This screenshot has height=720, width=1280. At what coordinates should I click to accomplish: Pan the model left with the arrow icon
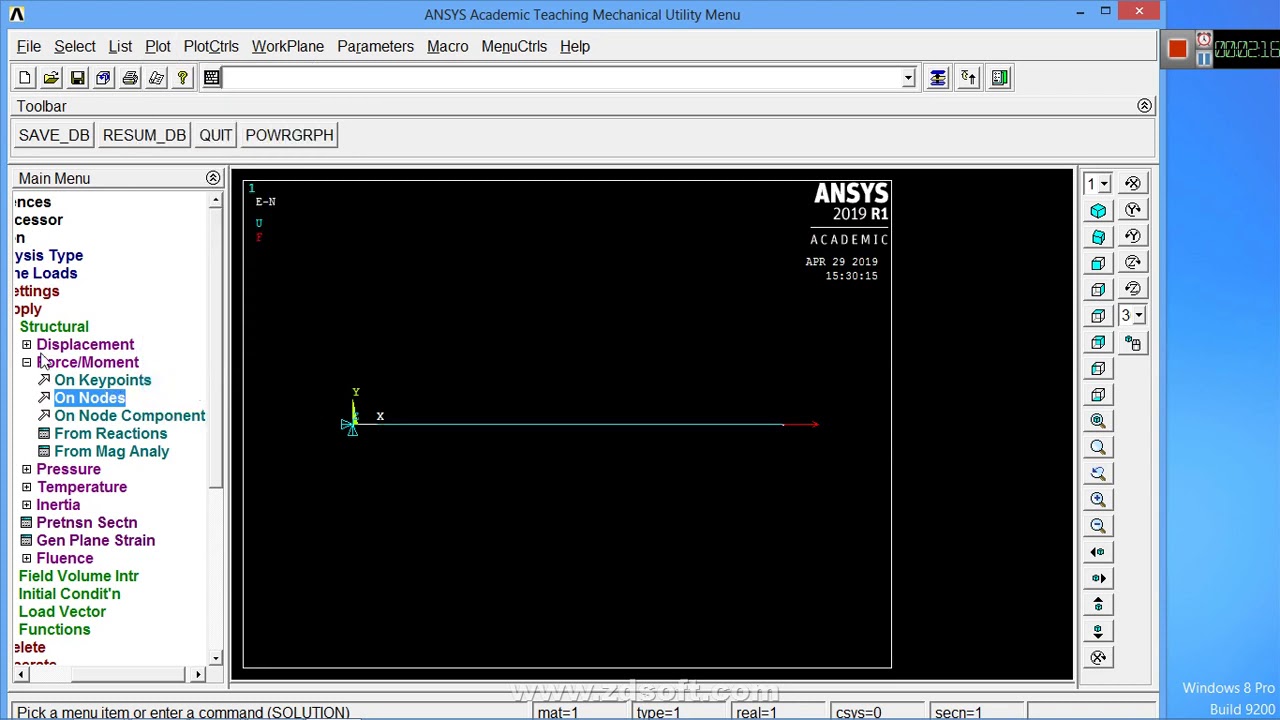click(x=1098, y=552)
